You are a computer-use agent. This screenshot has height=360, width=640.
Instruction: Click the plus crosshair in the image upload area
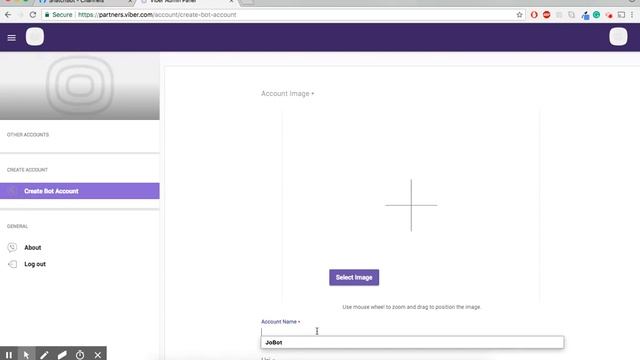point(411,205)
